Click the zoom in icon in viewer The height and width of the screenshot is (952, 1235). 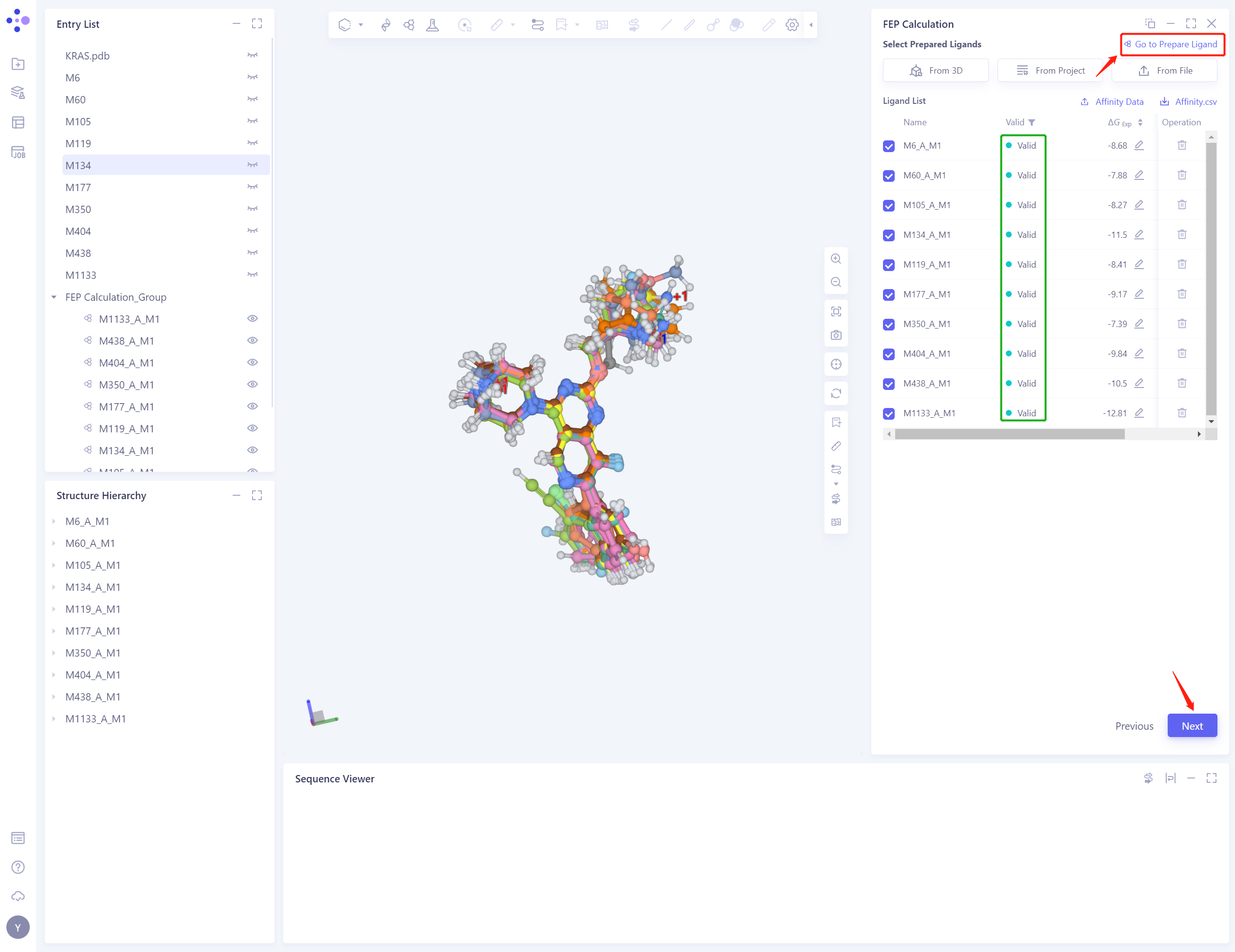click(x=836, y=259)
